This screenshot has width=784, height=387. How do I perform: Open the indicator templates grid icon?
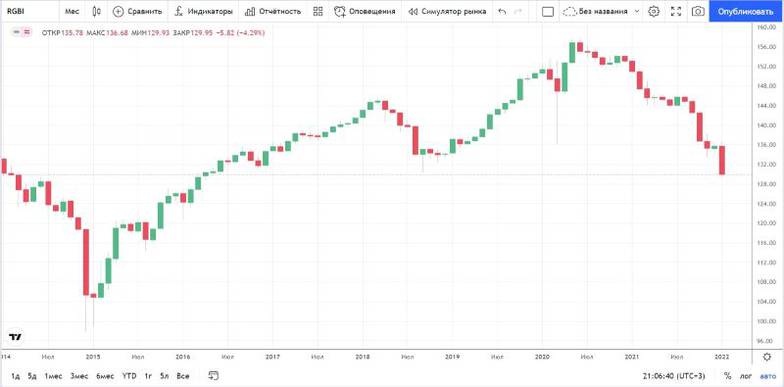(x=318, y=11)
